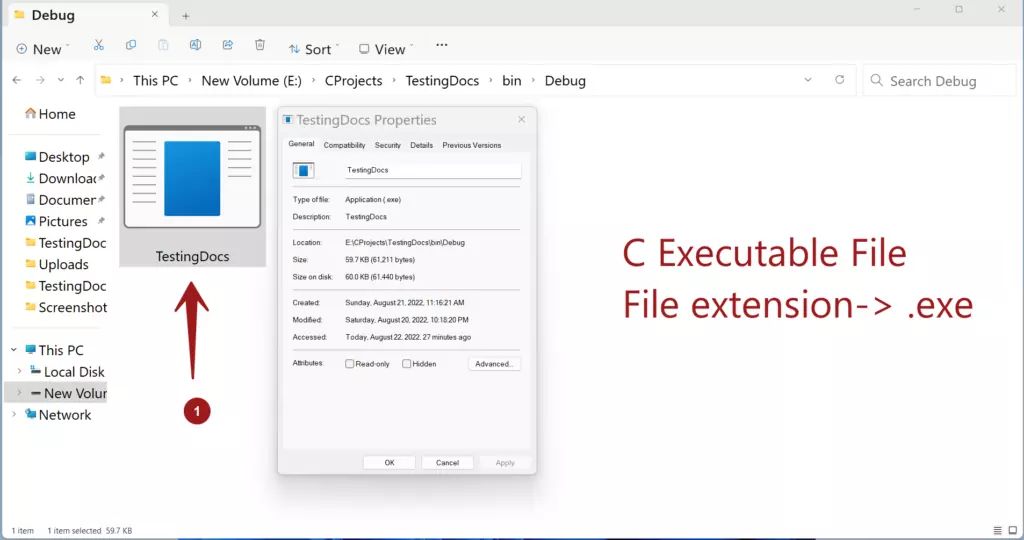This screenshot has width=1024, height=540.
Task: Click the Rename icon in toolbar
Action: 195,45
